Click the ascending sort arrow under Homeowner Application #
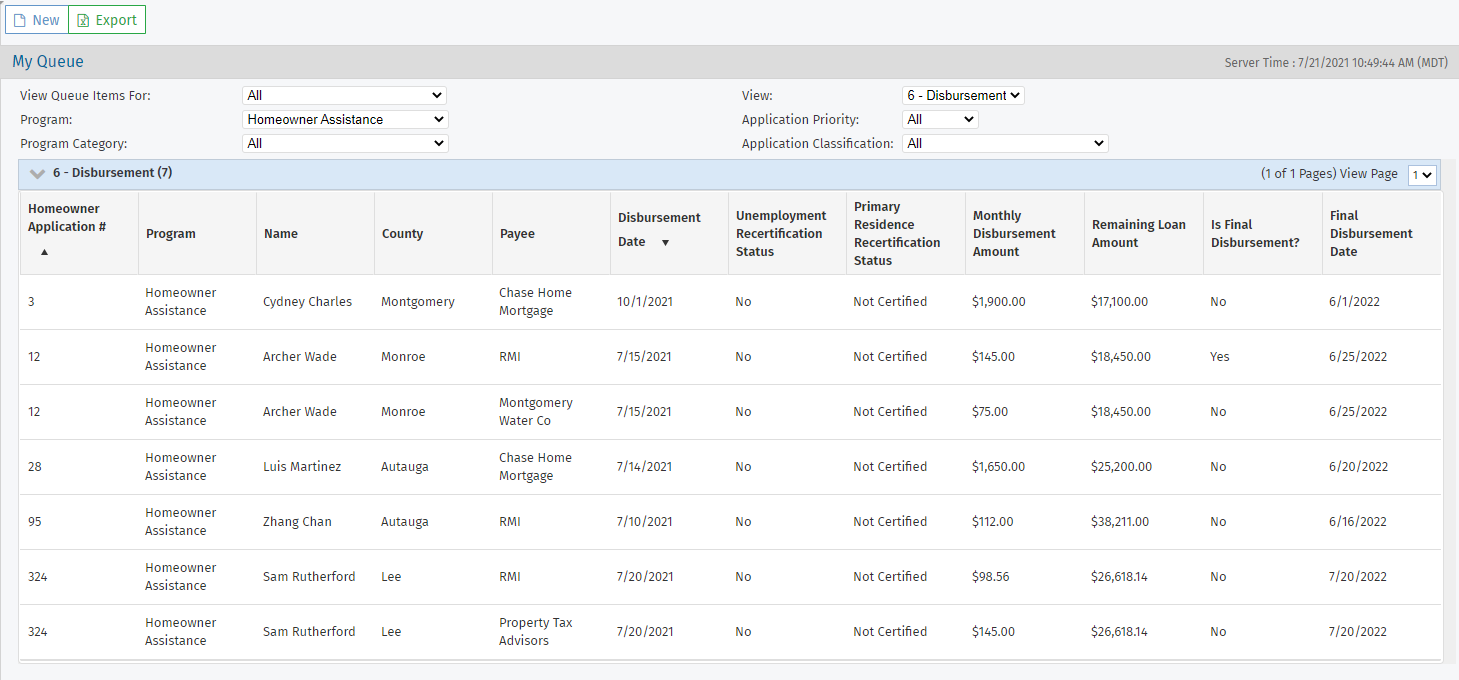Viewport: 1459px width, 680px height. pos(44,252)
